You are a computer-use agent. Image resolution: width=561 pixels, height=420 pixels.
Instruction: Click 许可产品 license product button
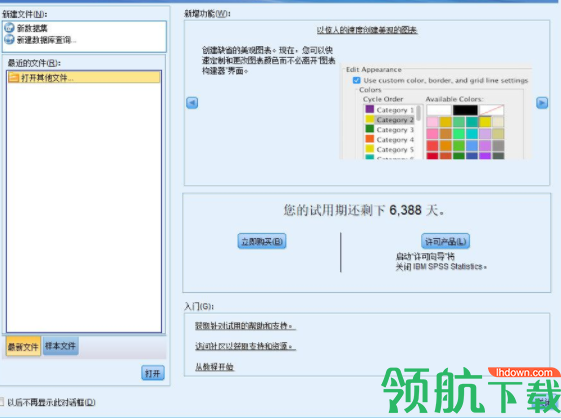[445, 241]
